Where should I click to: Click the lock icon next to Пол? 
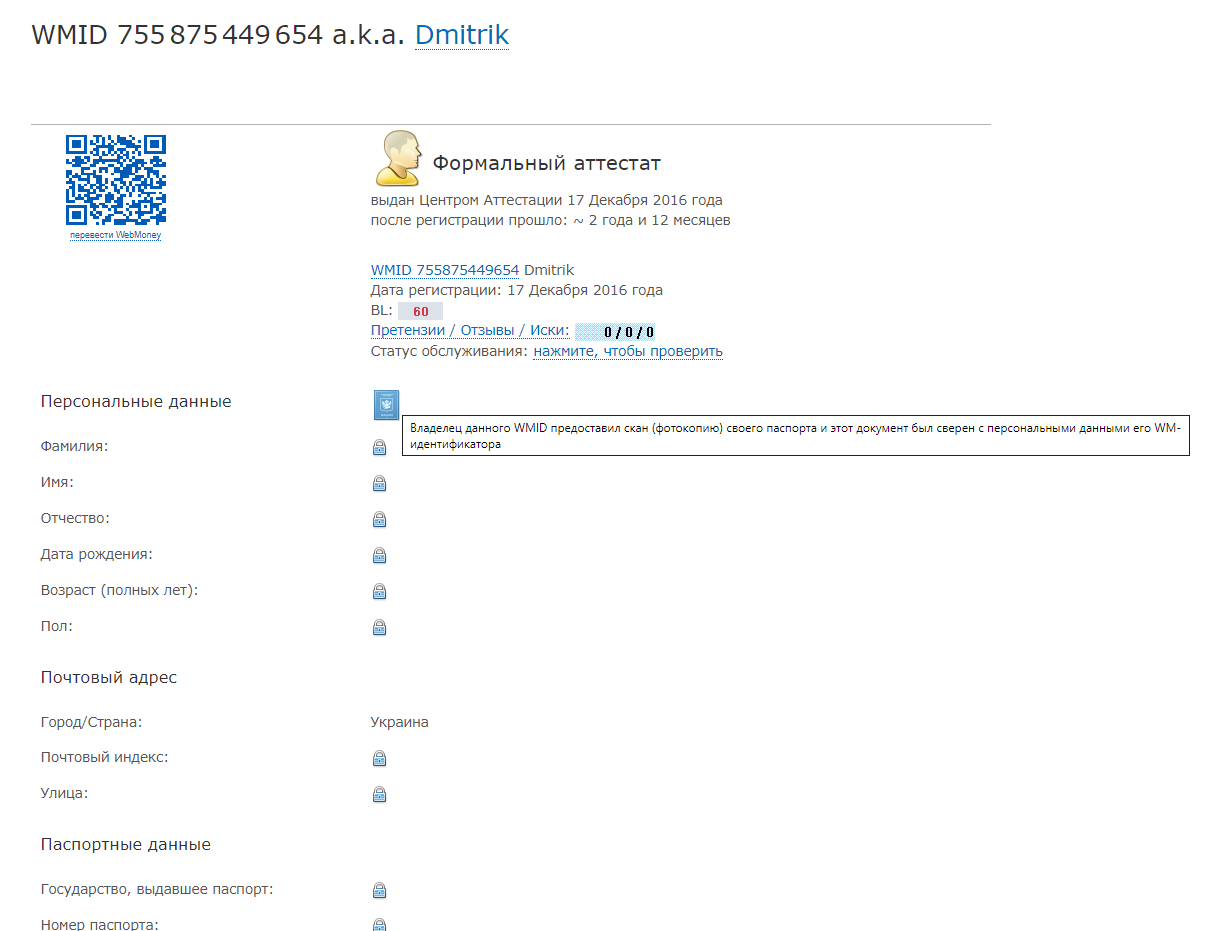380,627
